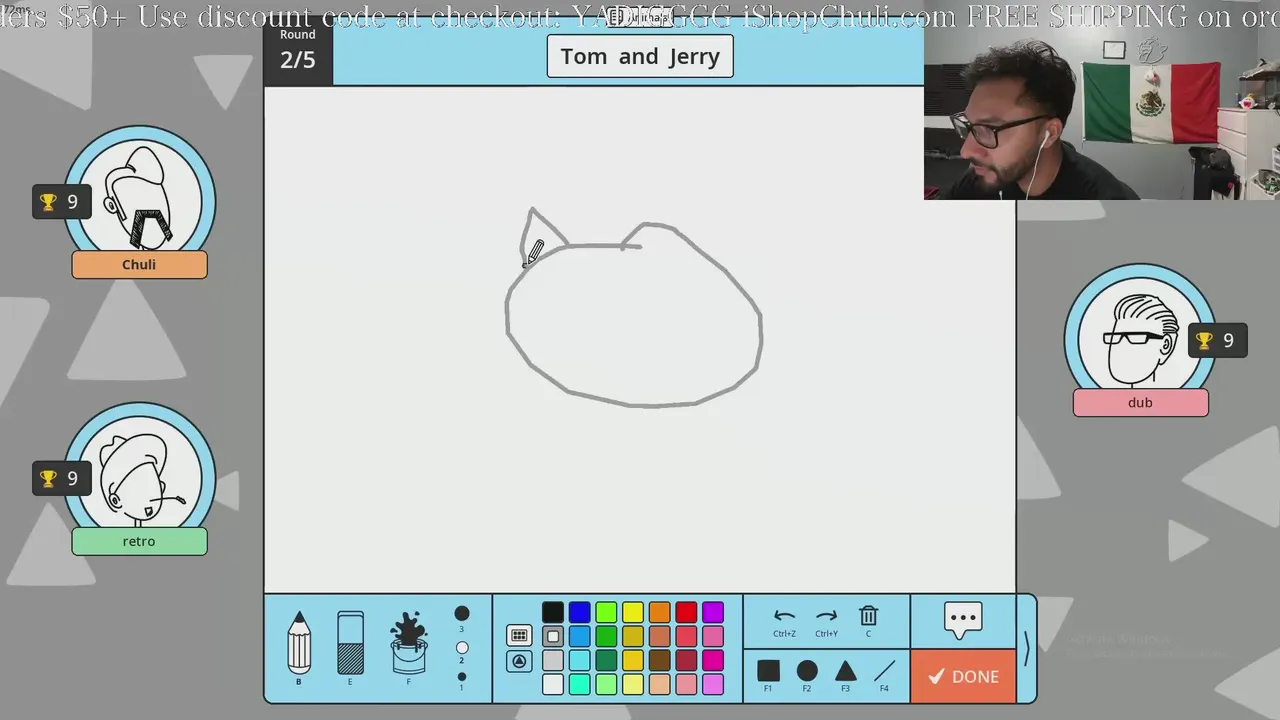Click the Chuli name label
The image size is (1280, 720).
[x=139, y=265]
